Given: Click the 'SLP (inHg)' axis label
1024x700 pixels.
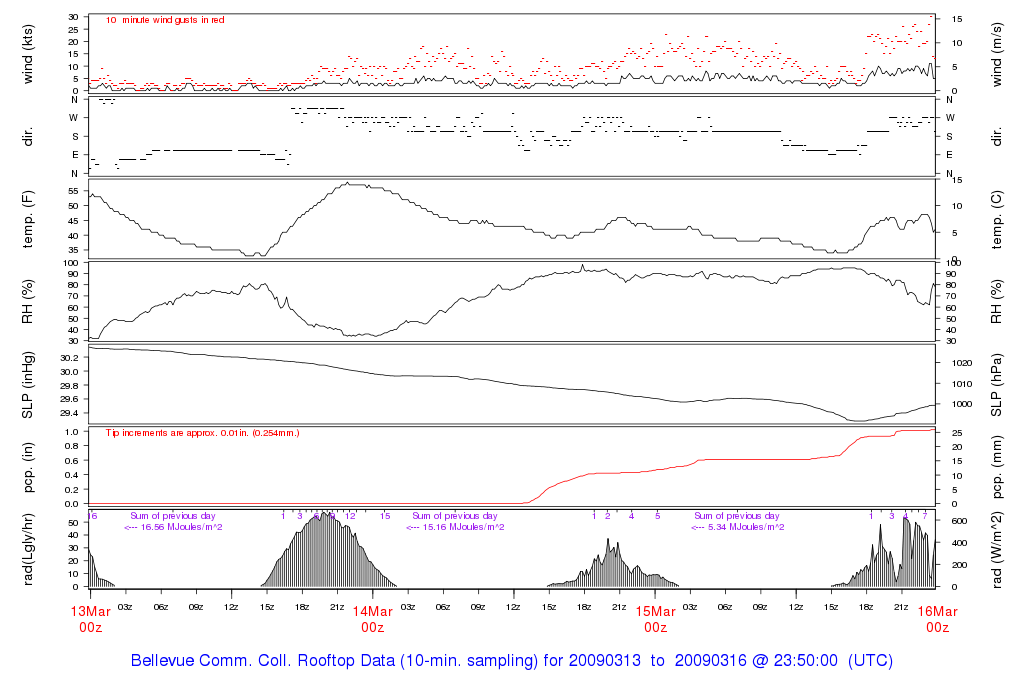Looking at the screenshot, I should [x=27, y=385].
